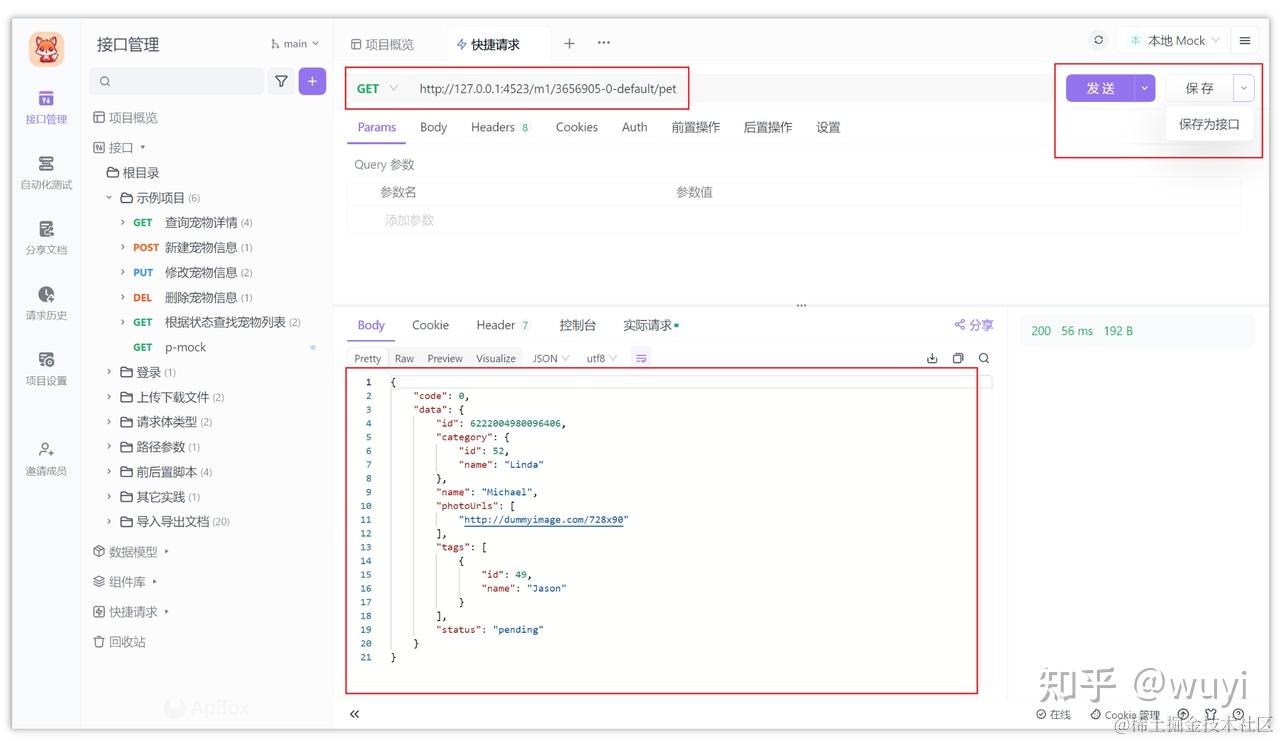The width and height of the screenshot is (1280, 741).
Task: Open the hamburger menu in top-right corner
Action: (1244, 40)
